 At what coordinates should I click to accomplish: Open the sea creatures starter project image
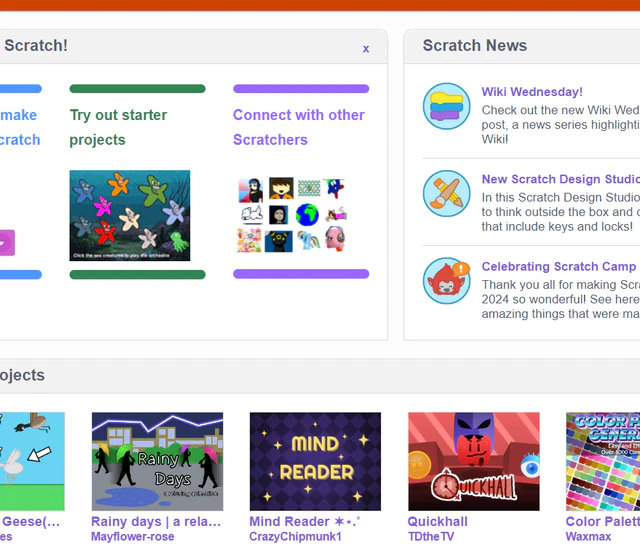(x=129, y=215)
